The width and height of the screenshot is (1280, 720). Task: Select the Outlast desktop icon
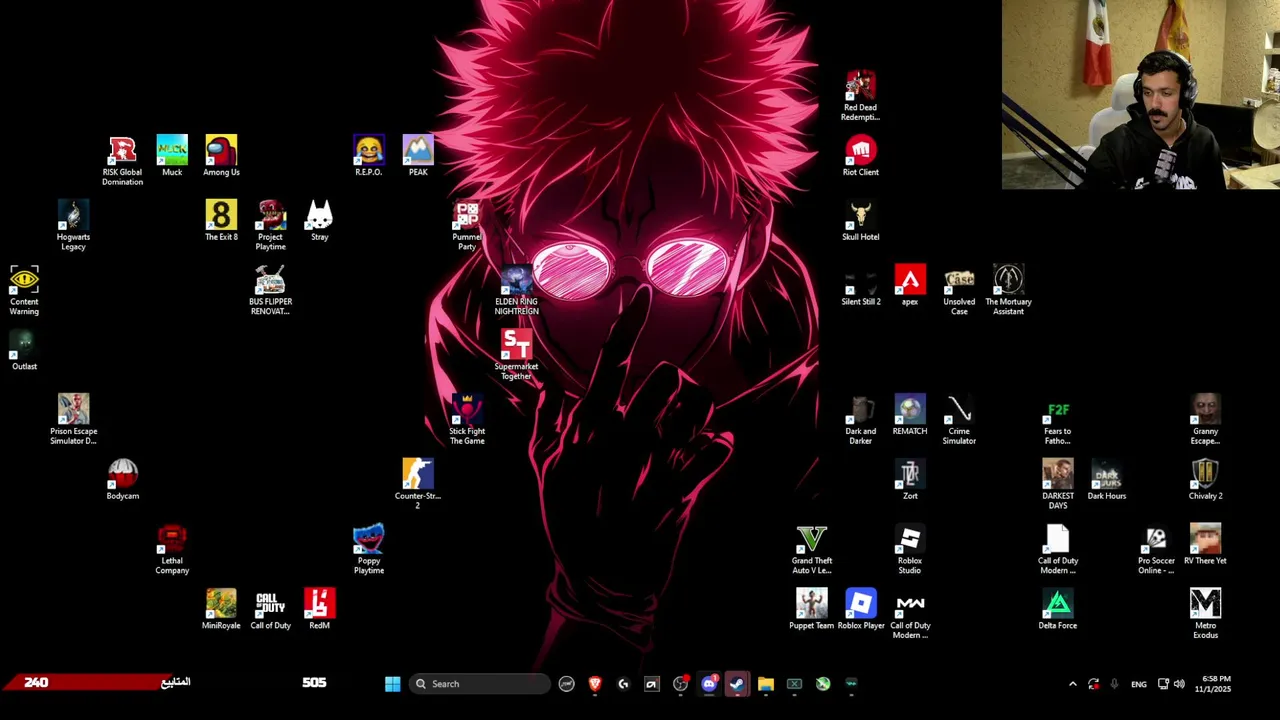click(24, 351)
